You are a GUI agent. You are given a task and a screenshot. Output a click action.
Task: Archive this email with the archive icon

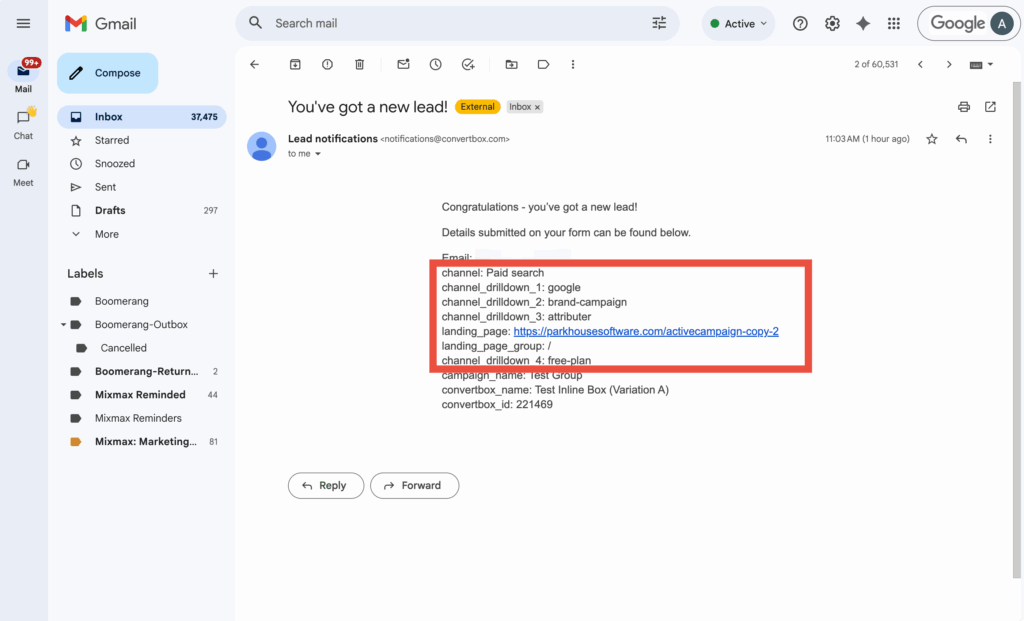295,64
